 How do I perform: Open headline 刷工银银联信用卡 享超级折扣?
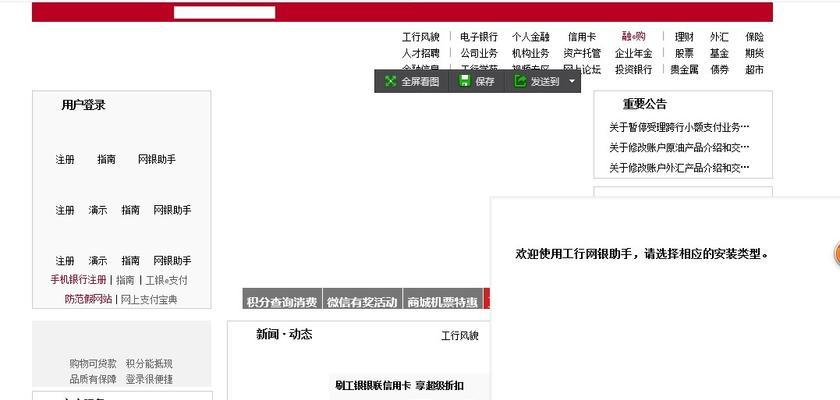400,386
